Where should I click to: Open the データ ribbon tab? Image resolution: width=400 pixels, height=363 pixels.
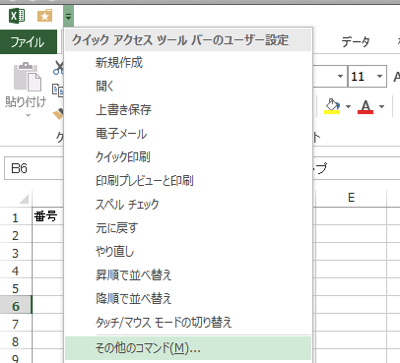pyautogui.click(x=355, y=42)
